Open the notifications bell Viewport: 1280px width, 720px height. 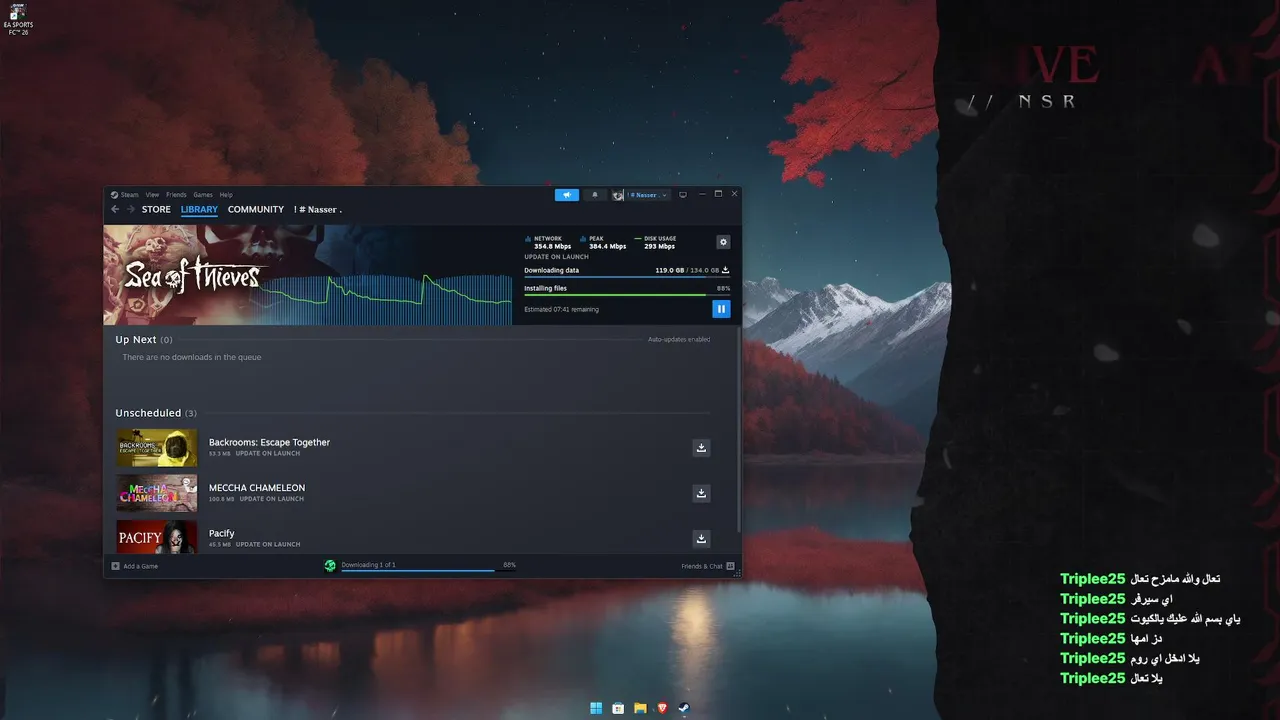point(595,195)
